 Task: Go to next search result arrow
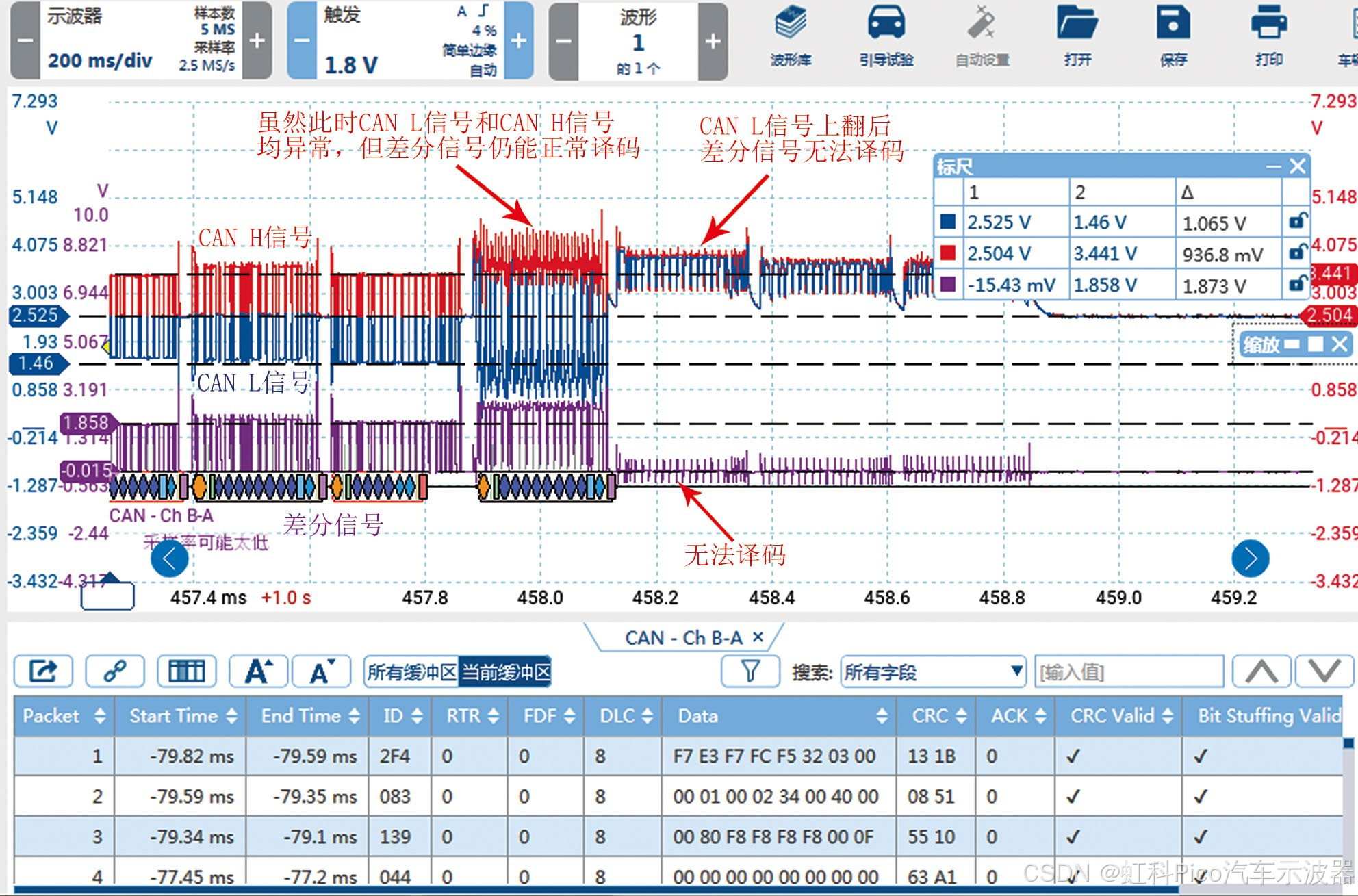tap(1325, 671)
